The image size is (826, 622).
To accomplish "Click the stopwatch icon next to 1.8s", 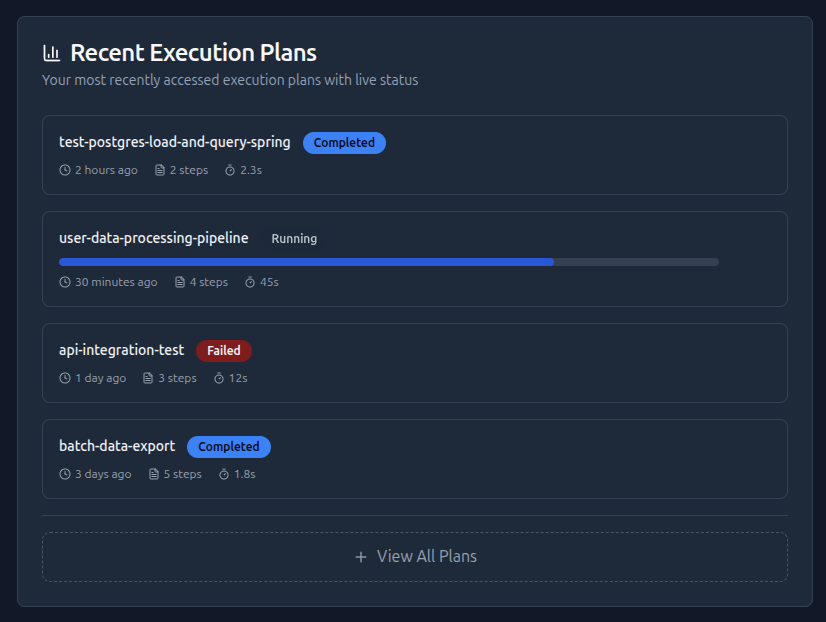I will click(224, 474).
